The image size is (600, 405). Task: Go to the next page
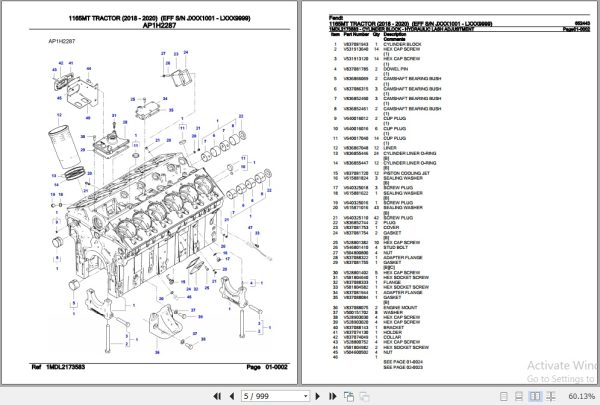click(x=318, y=396)
